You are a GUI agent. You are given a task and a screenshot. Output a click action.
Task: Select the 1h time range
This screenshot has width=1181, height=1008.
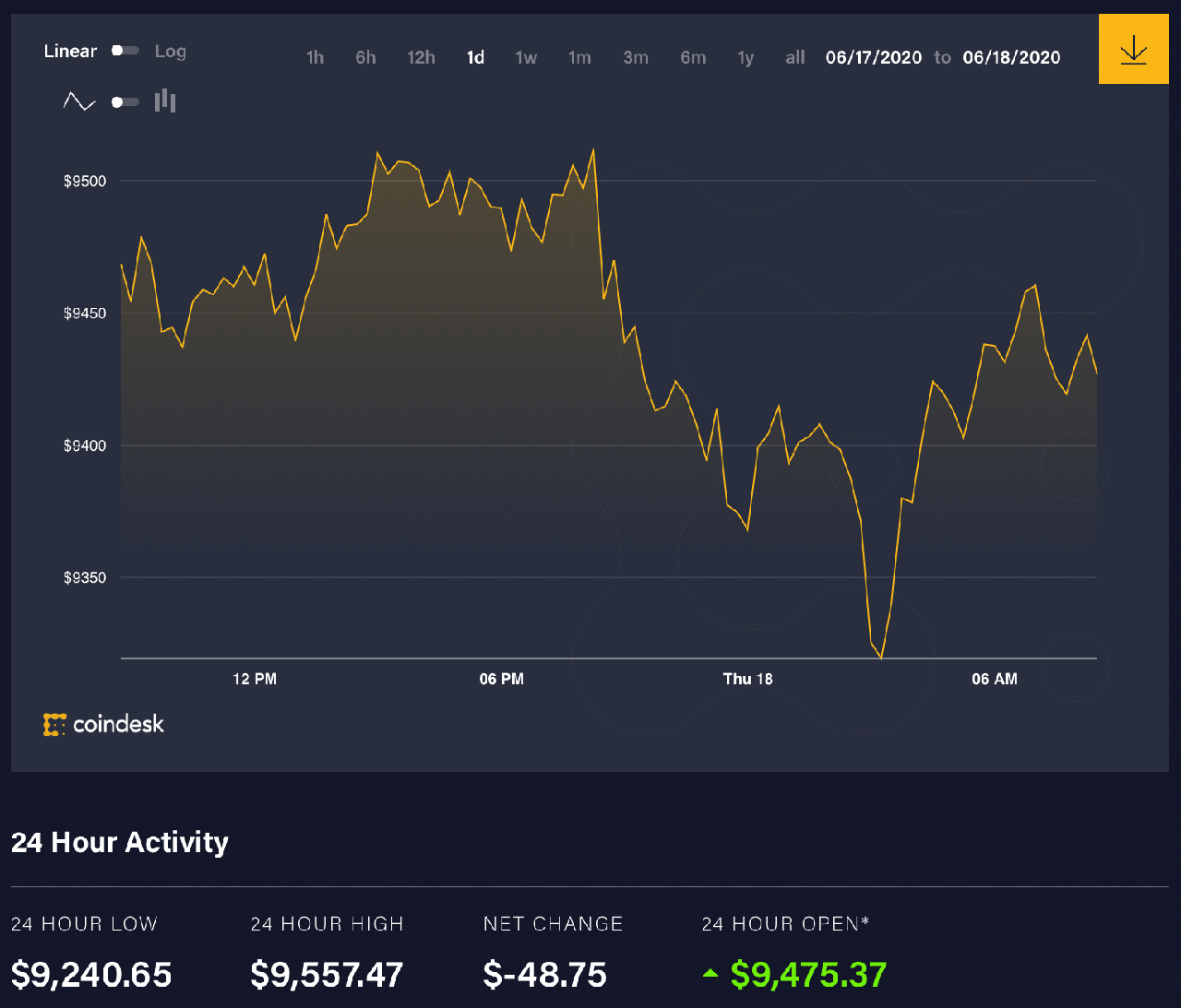point(315,57)
